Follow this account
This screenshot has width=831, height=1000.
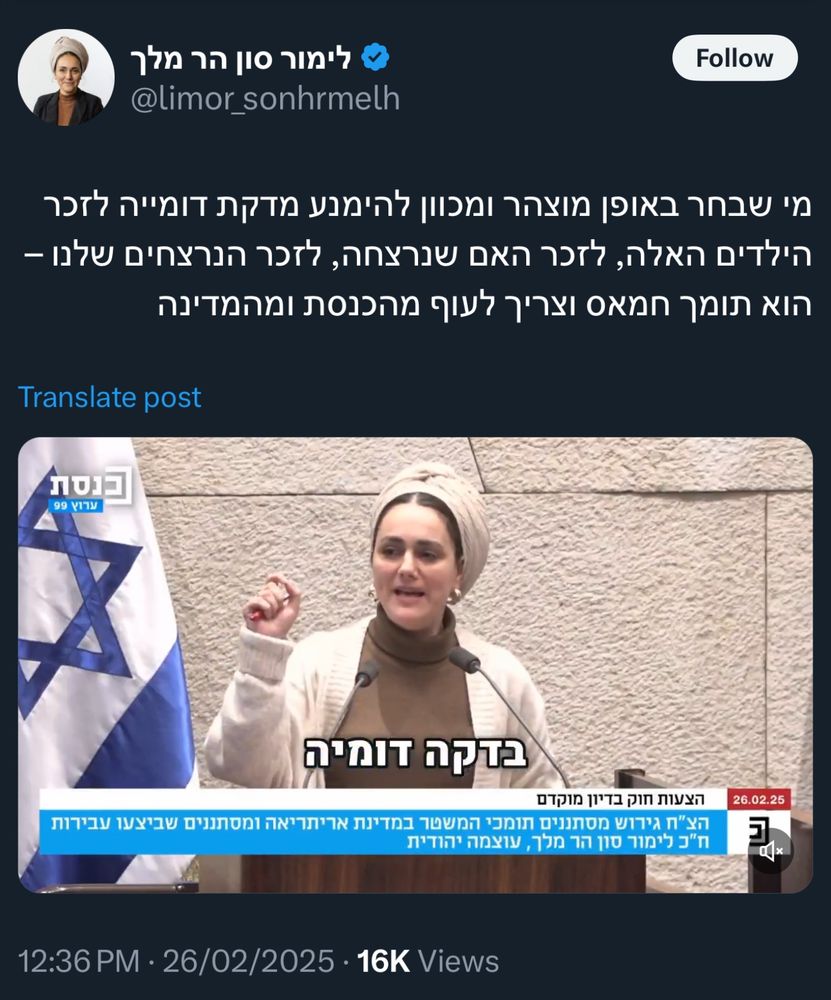[x=735, y=58]
